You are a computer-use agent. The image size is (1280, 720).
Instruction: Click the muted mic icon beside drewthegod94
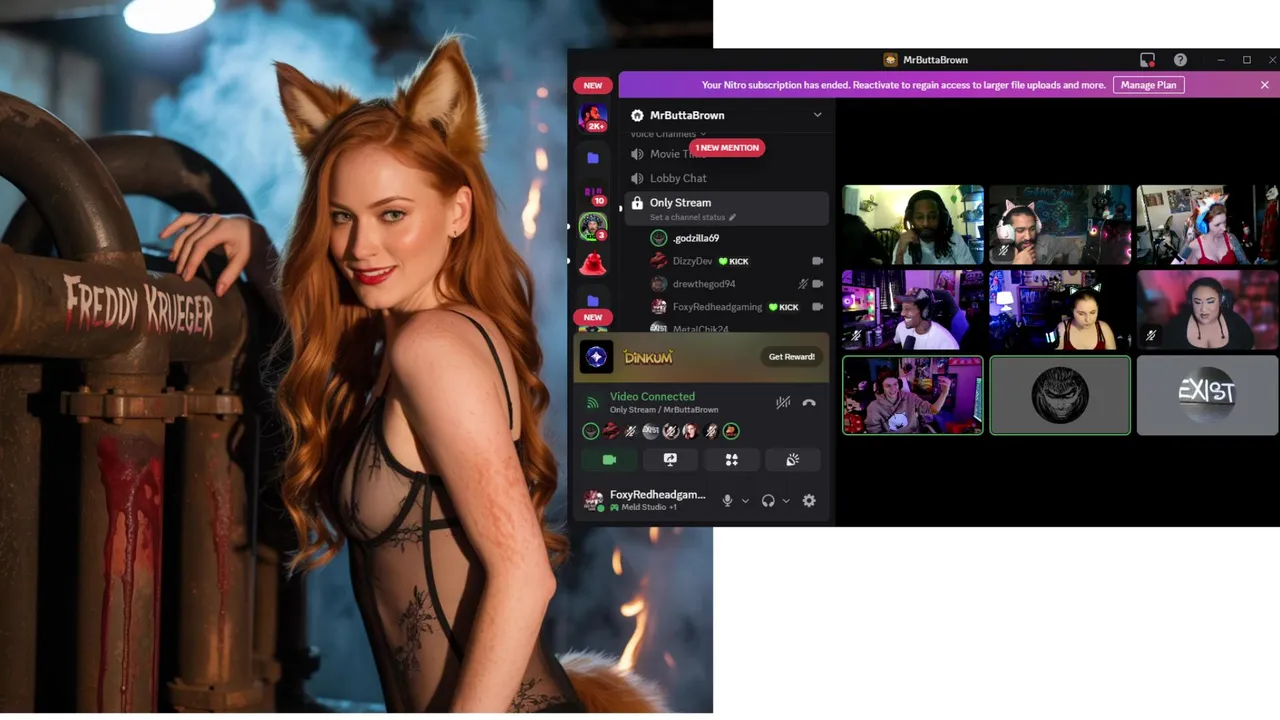[803, 284]
